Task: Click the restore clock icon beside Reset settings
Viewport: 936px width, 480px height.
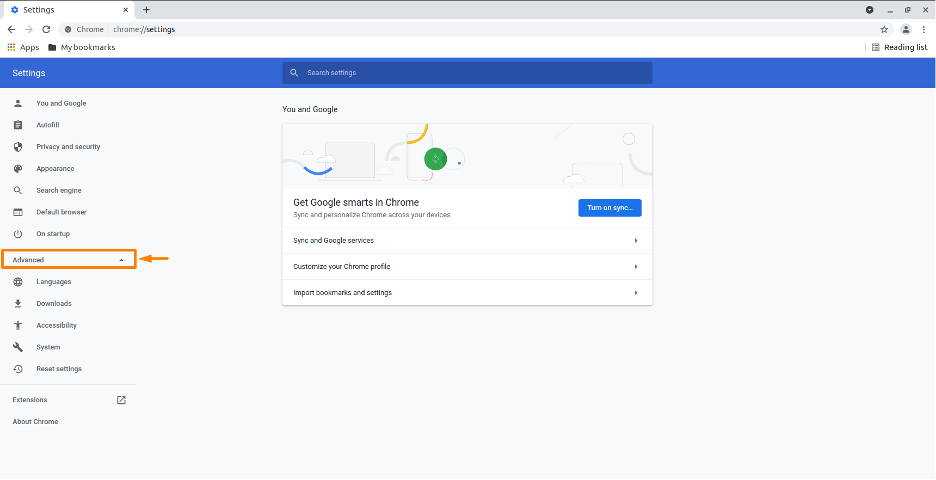Action: pyautogui.click(x=18, y=369)
